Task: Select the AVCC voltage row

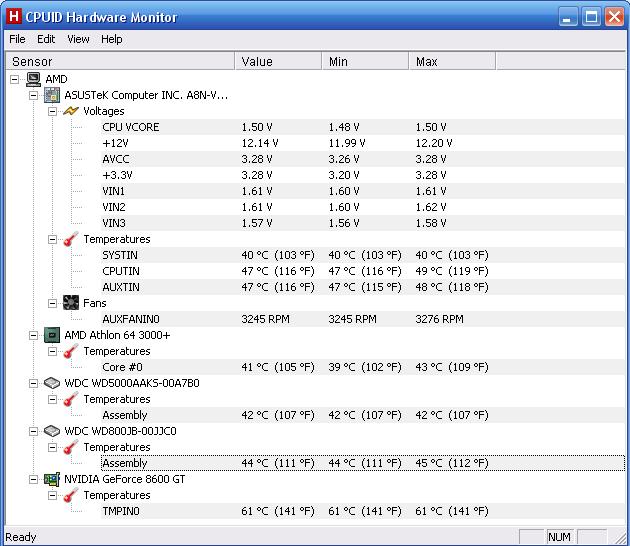Action: (363, 159)
